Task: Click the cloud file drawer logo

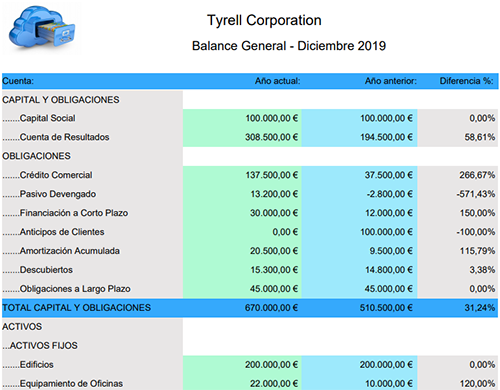Action: [x=42, y=28]
